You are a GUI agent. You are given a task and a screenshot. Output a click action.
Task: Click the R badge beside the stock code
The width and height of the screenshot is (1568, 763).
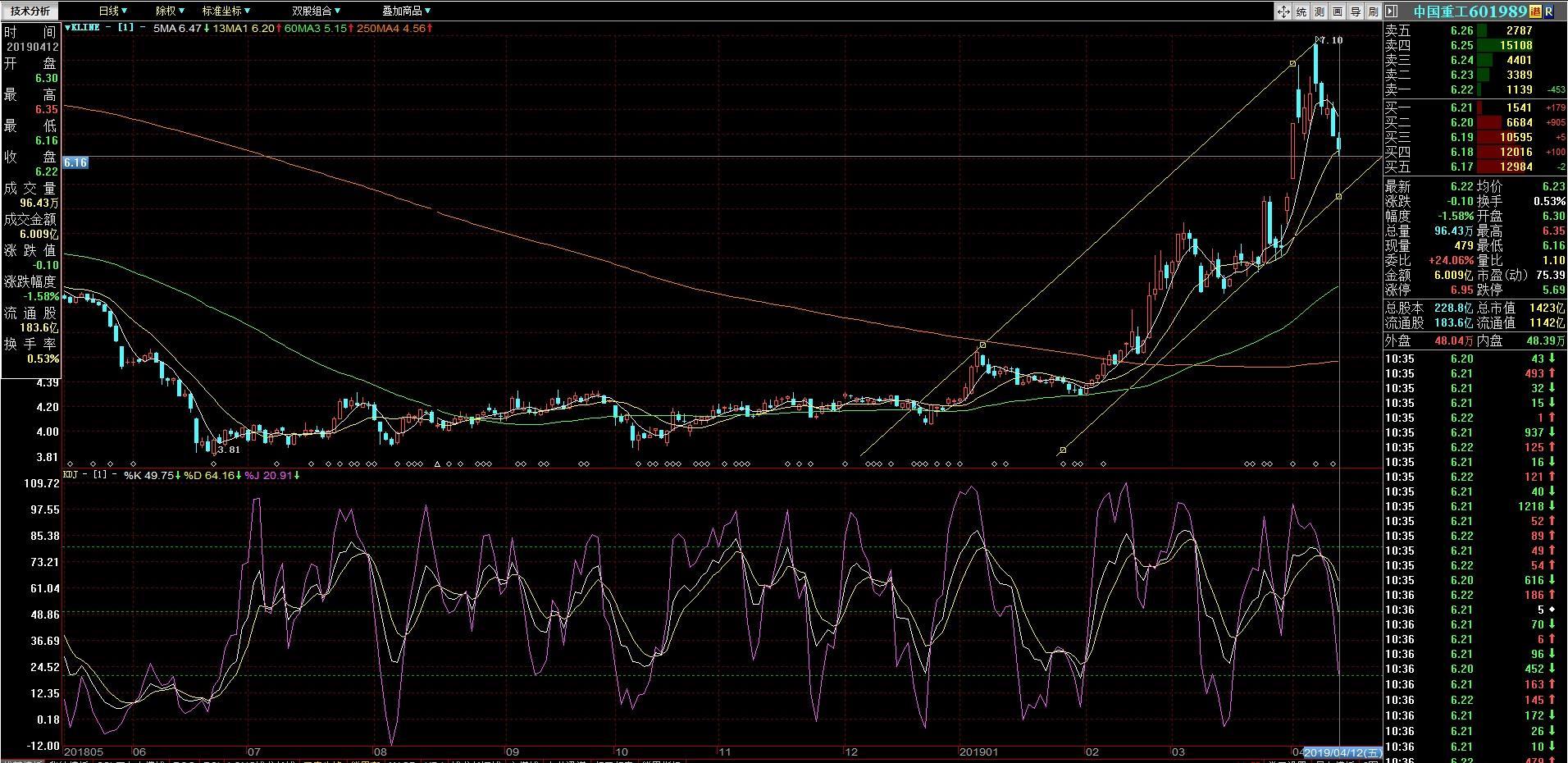(x=1548, y=11)
